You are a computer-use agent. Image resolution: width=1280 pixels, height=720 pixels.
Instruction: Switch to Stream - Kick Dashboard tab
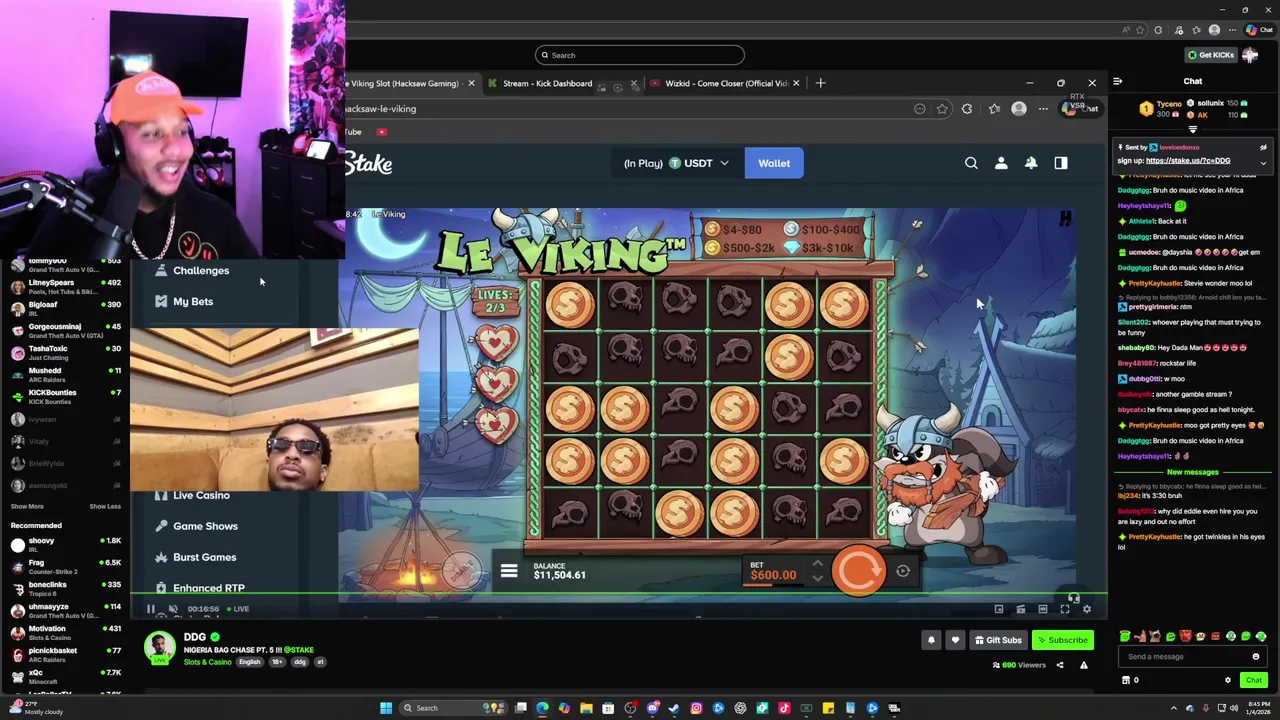click(x=547, y=83)
